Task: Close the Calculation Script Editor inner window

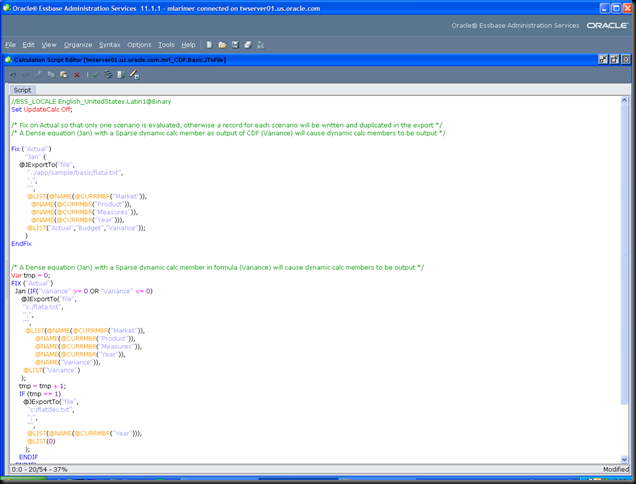Action: point(626,60)
